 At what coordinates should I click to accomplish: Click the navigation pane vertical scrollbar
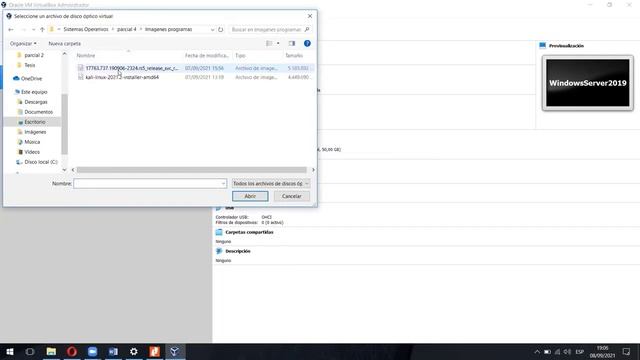tap(64, 124)
